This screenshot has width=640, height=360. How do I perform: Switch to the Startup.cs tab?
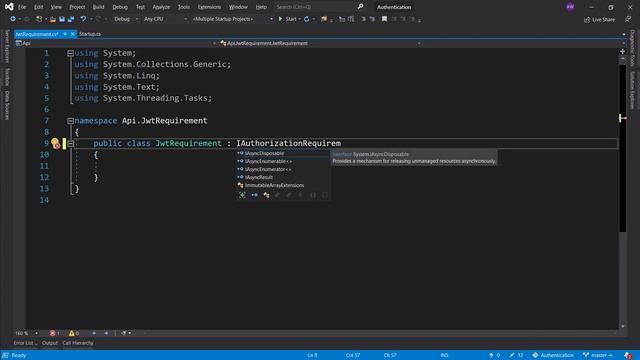click(90, 34)
